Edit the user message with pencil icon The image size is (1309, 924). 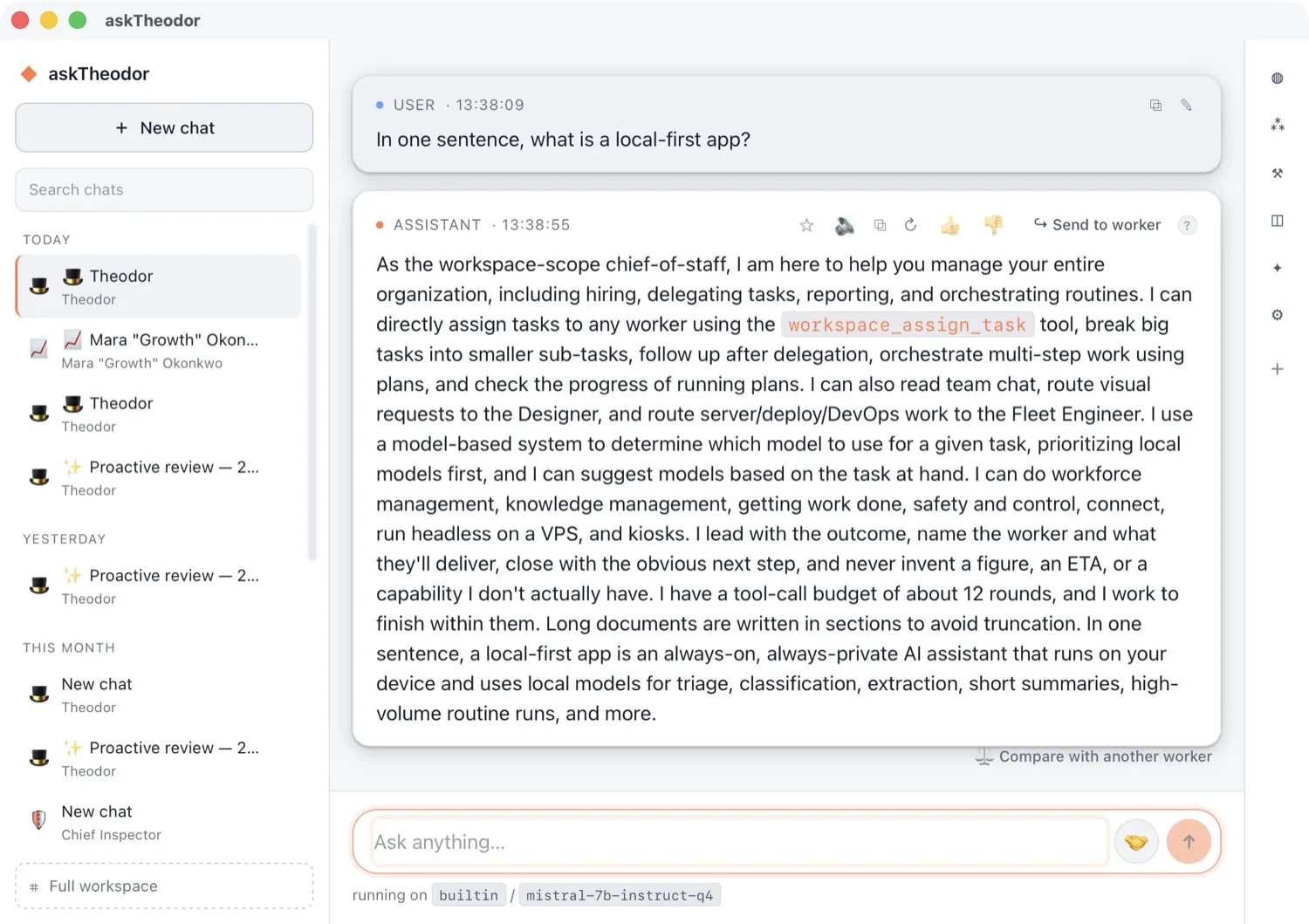tap(1186, 105)
